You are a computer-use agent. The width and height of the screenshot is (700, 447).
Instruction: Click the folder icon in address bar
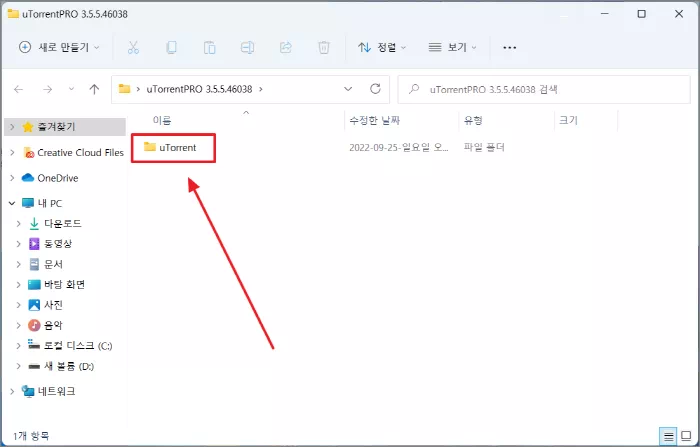pyautogui.click(x=124, y=89)
